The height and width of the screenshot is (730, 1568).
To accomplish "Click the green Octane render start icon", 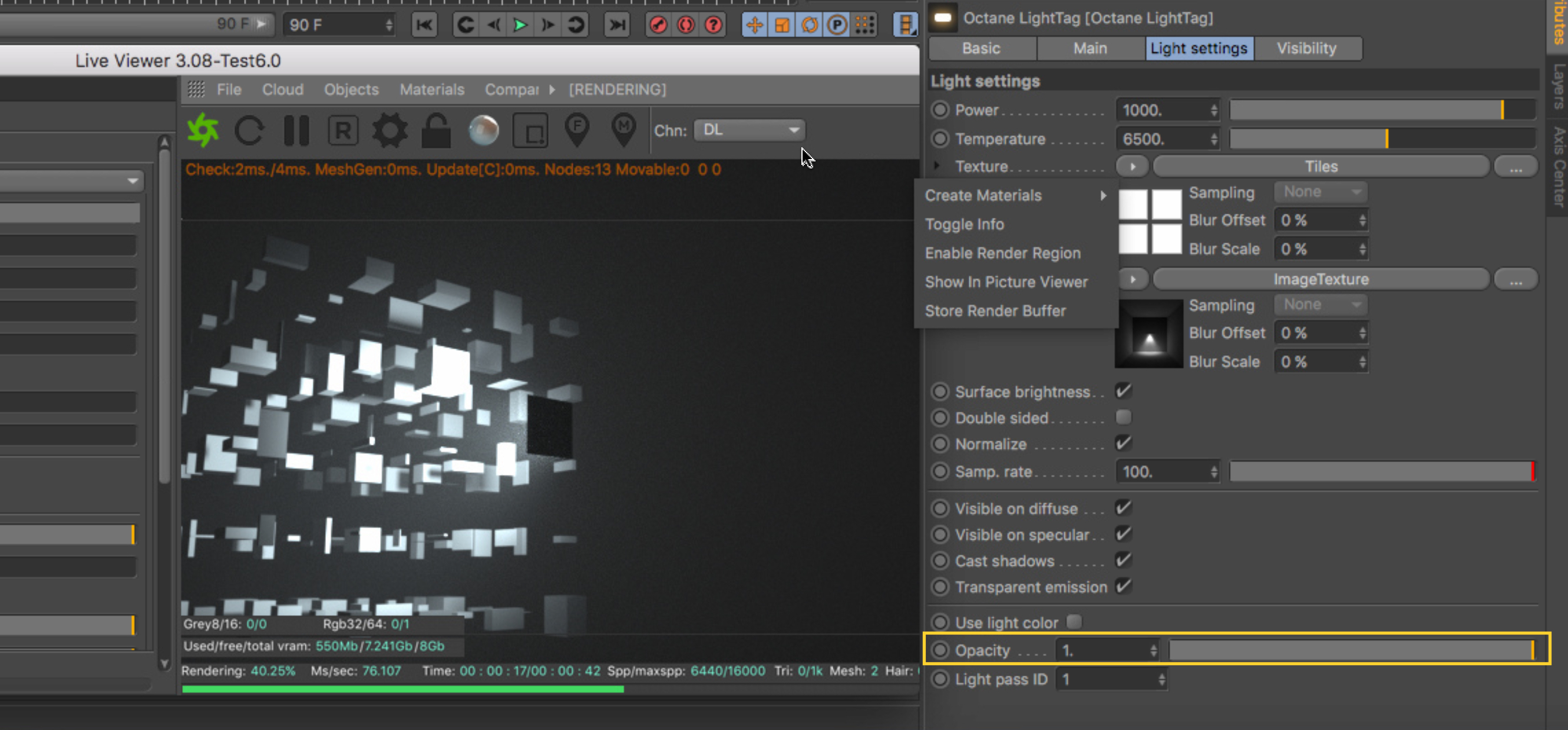I will (203, 130).
